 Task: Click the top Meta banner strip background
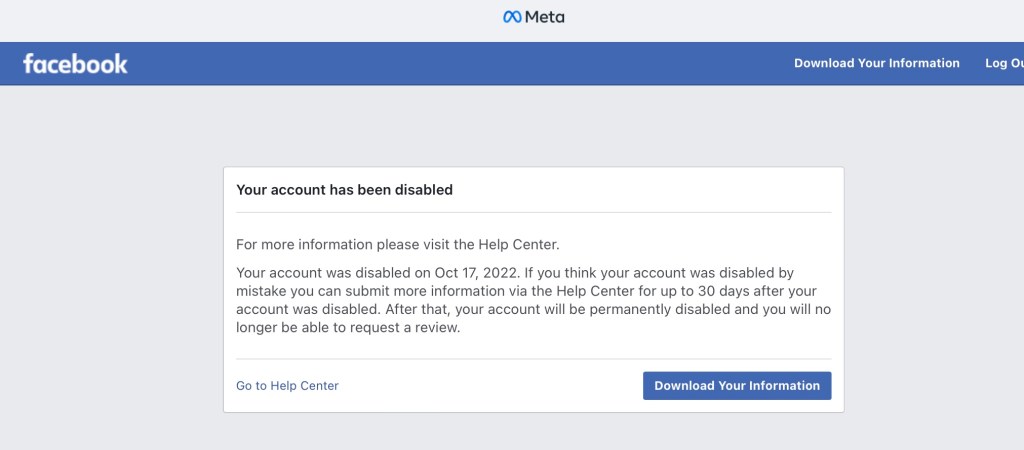(x=250, y=20)
